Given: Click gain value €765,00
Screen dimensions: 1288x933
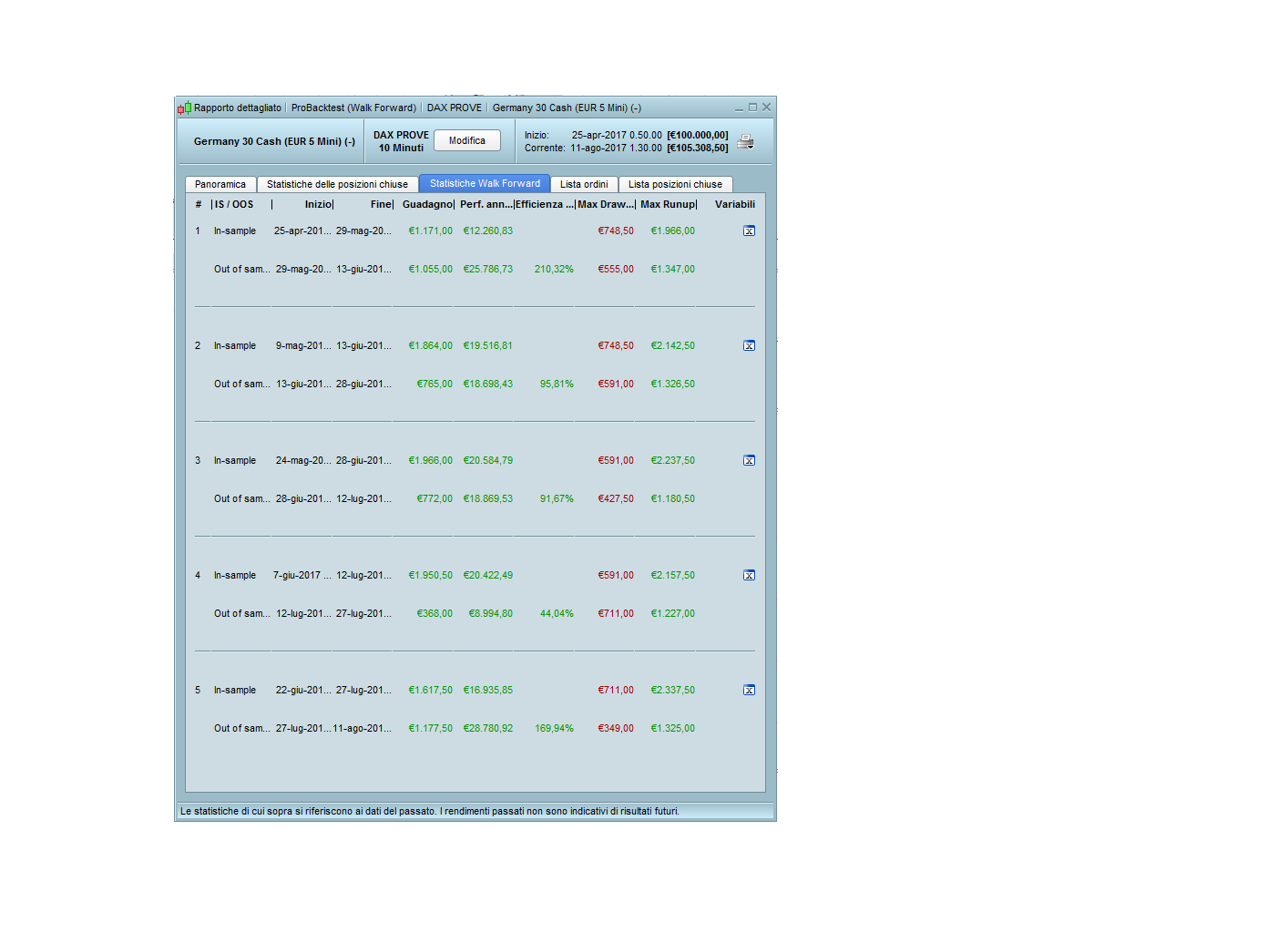Looking at the screenshot, I should click(x=434, y=384).
